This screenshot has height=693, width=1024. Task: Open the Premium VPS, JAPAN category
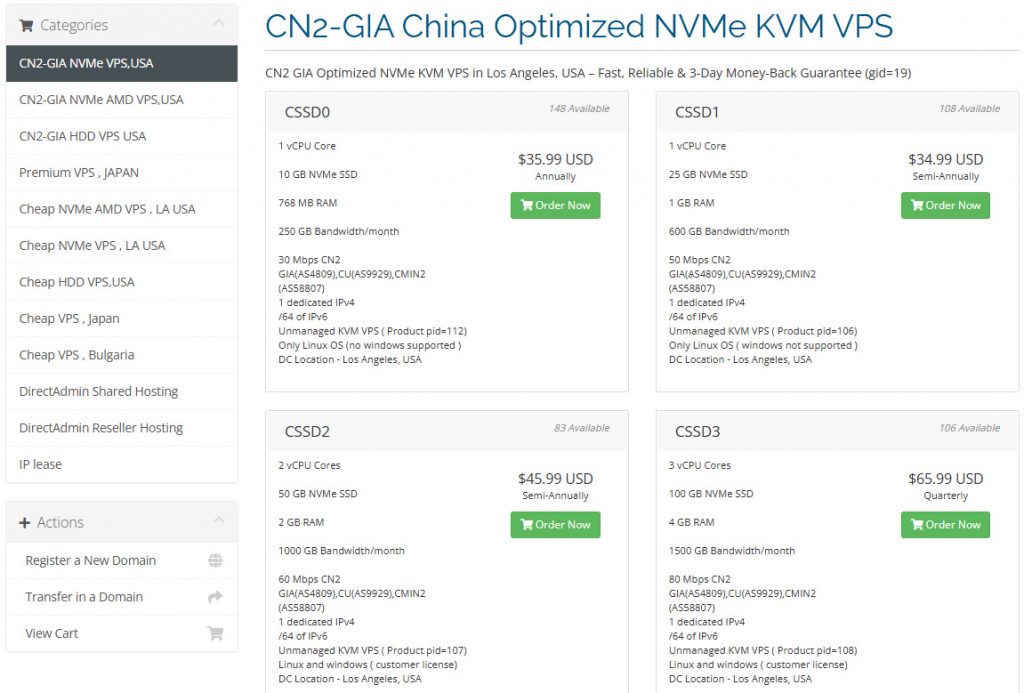(79, 173)
